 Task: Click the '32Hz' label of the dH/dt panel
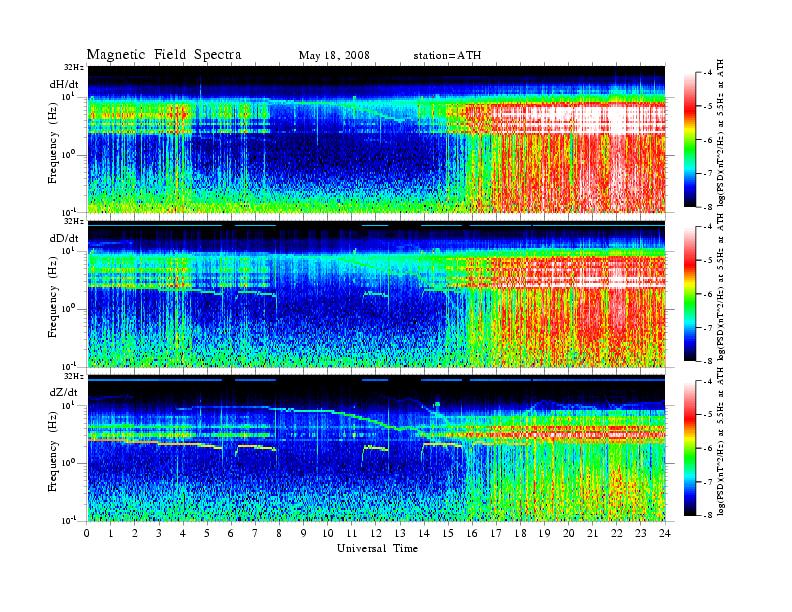click(74, 67)
